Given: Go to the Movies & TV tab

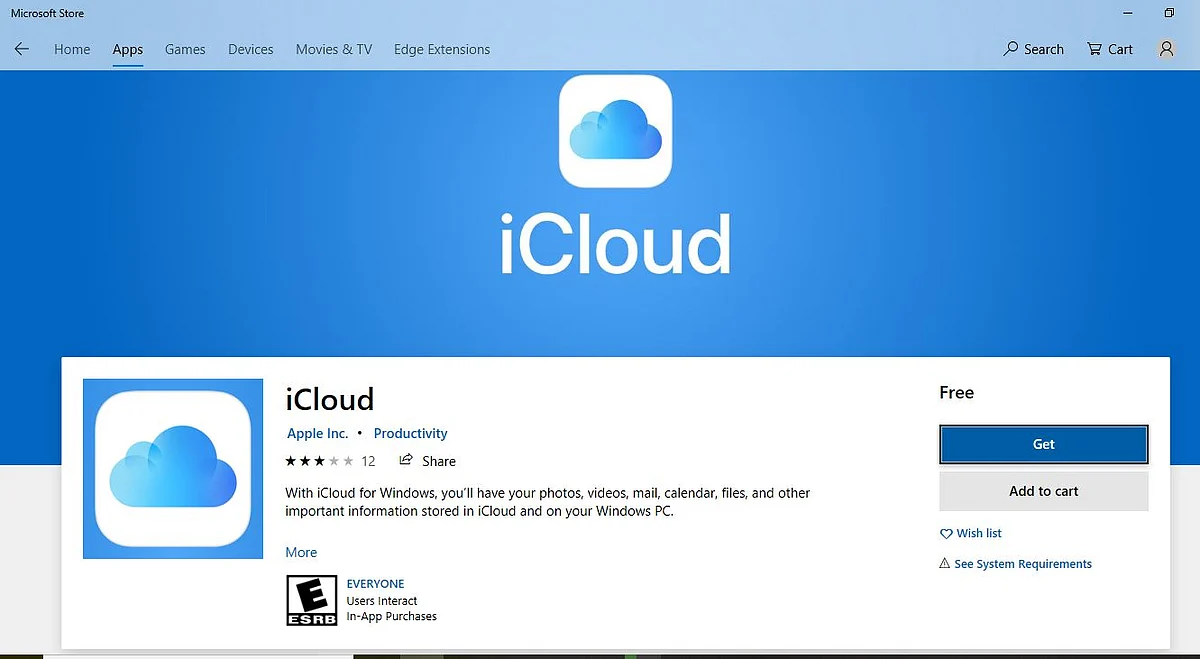Looking at the screenshot, I should click(x=334, y=49).
